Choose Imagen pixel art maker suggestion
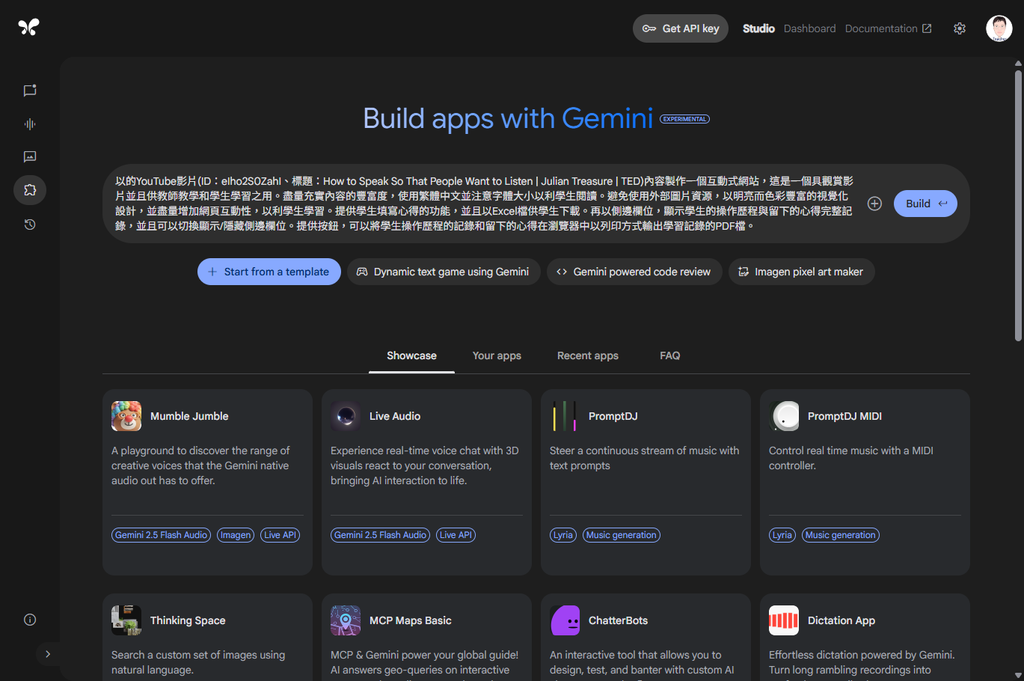Viewport: 1024px width, 681px height. coord(801,272)
